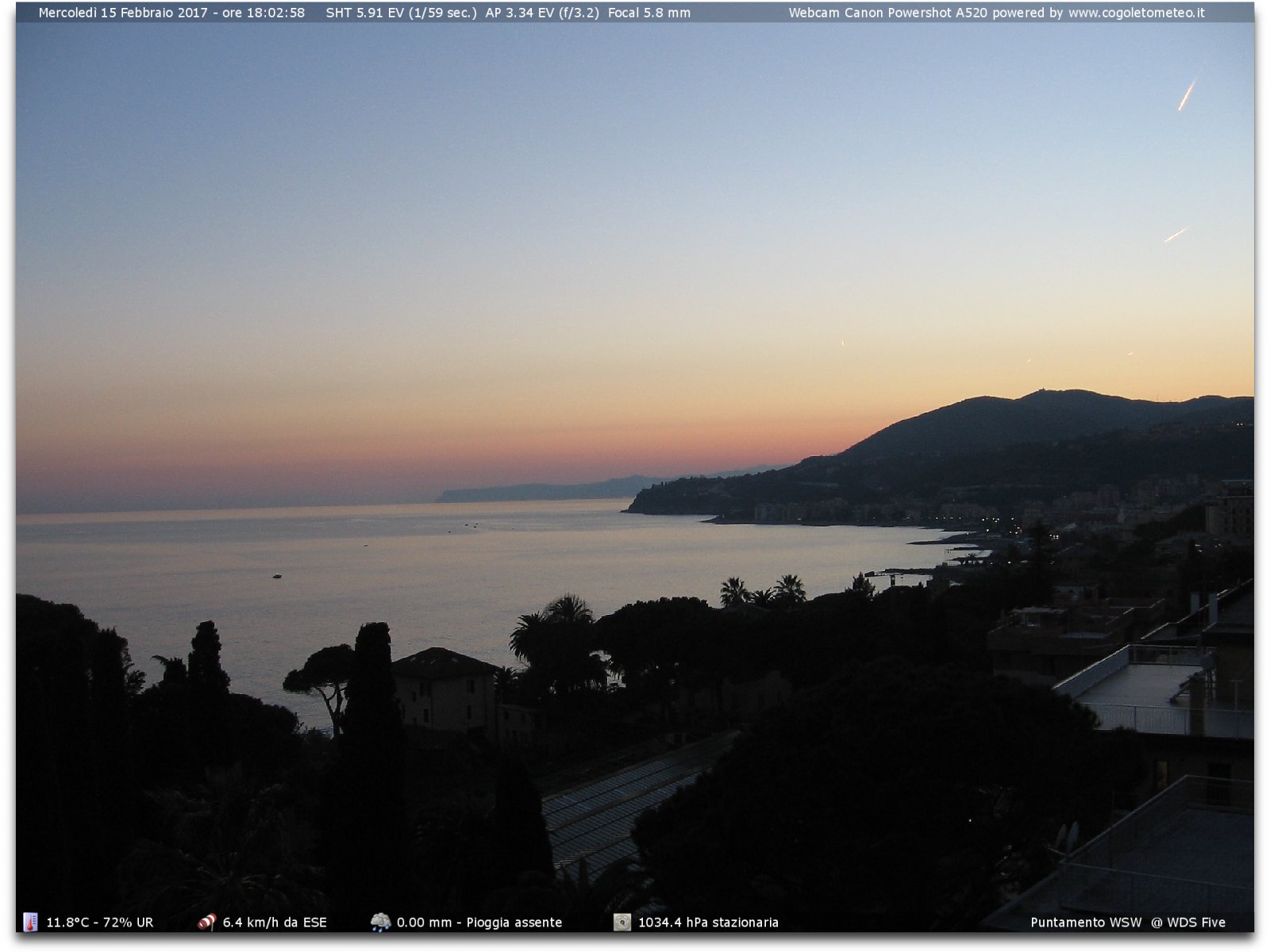Click the barometer pressure gauge icon

[622, 922]
